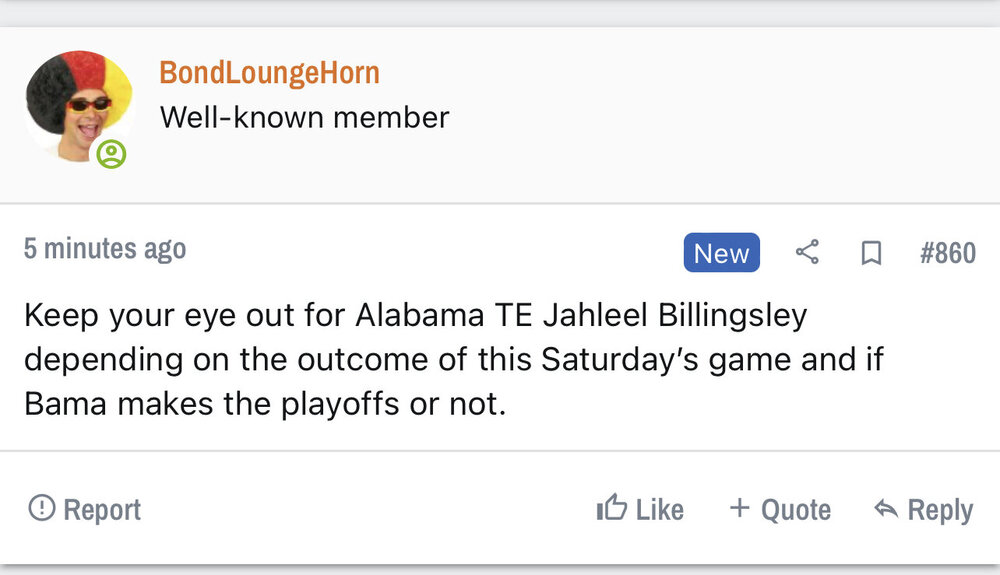Open BondLoungeHorn's profile via username
Image resolution: width=1000 pixels, height=575 pixels.
tap(269, 73)
